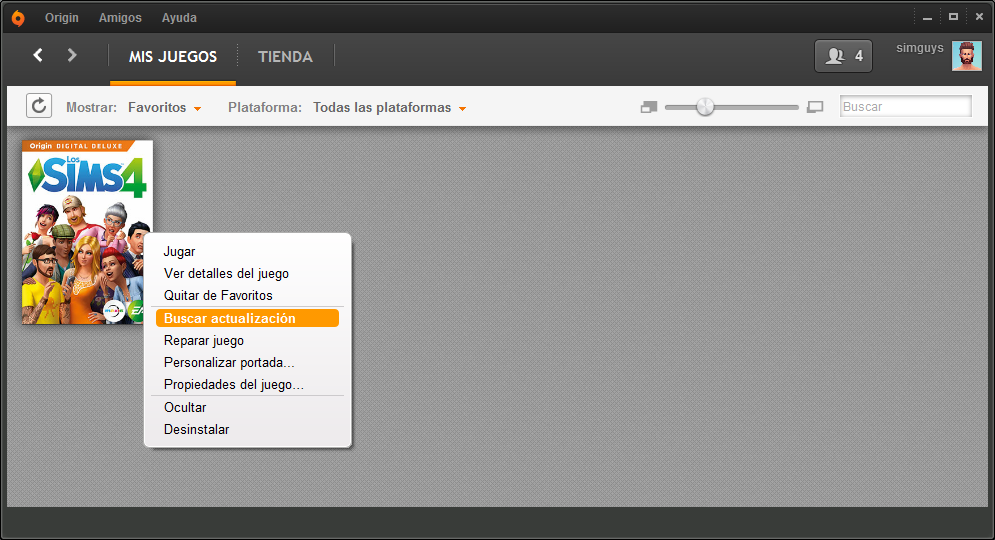Image resolution: width=995 pixels, height=540 pixels.
Task: Switch to the MIS JUEGOS tab
Action: pos(173,56)
